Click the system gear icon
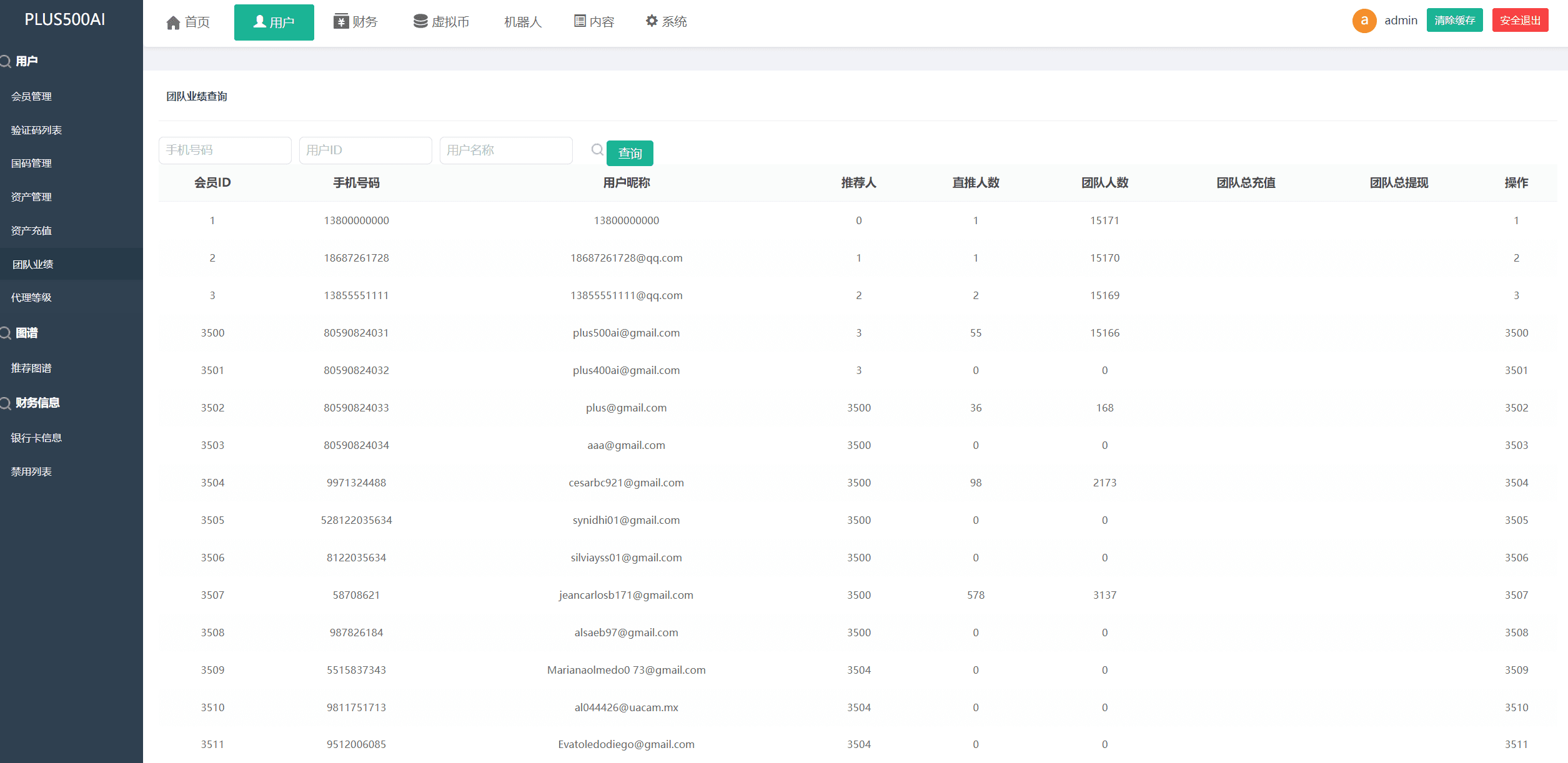The width and height of the screenshot is (1568, 763). [x=652, y=21]
